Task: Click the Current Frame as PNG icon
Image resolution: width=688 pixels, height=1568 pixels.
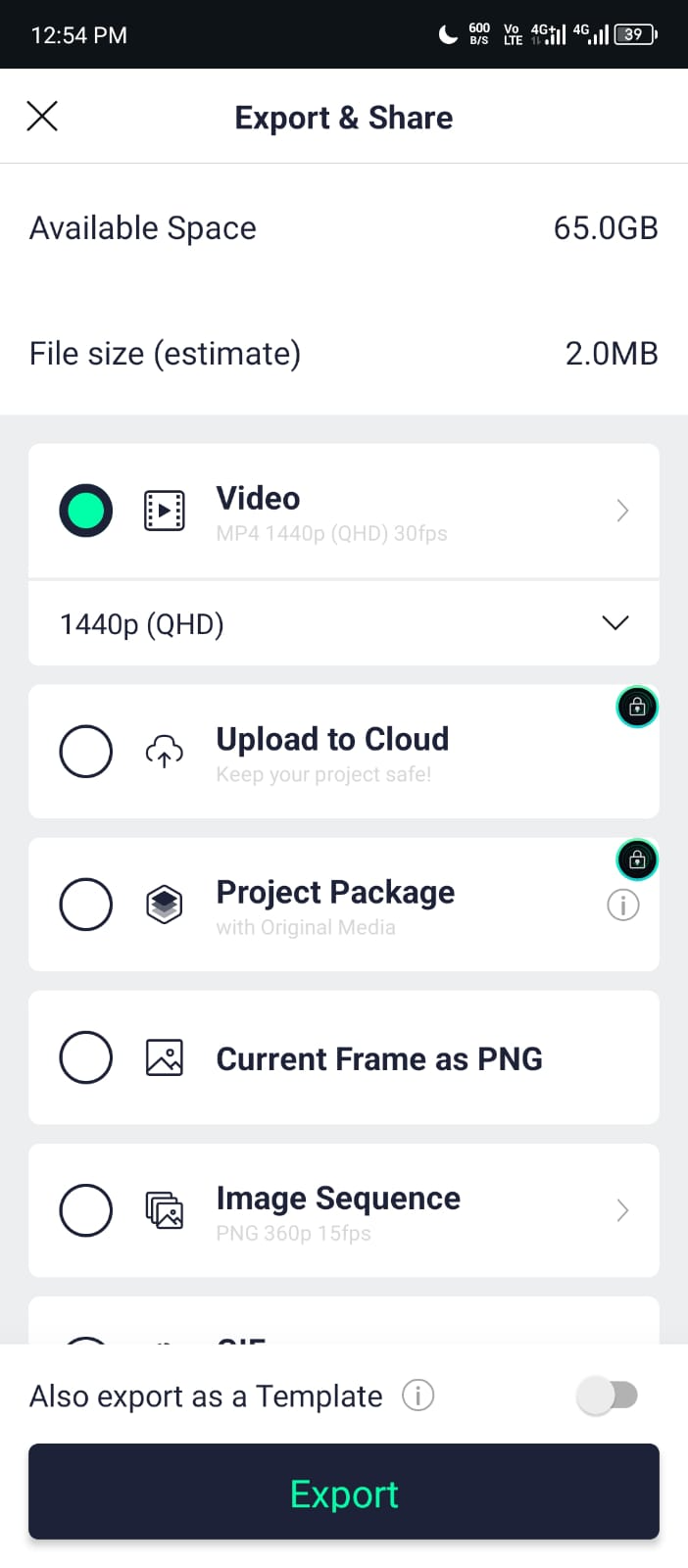Action: pos(165,1057)
